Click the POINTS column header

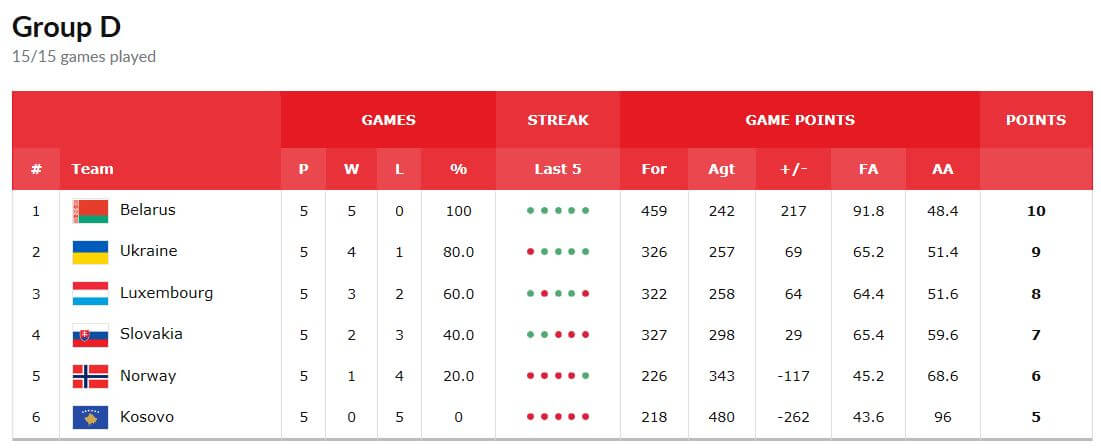(x=1035, y=120)
